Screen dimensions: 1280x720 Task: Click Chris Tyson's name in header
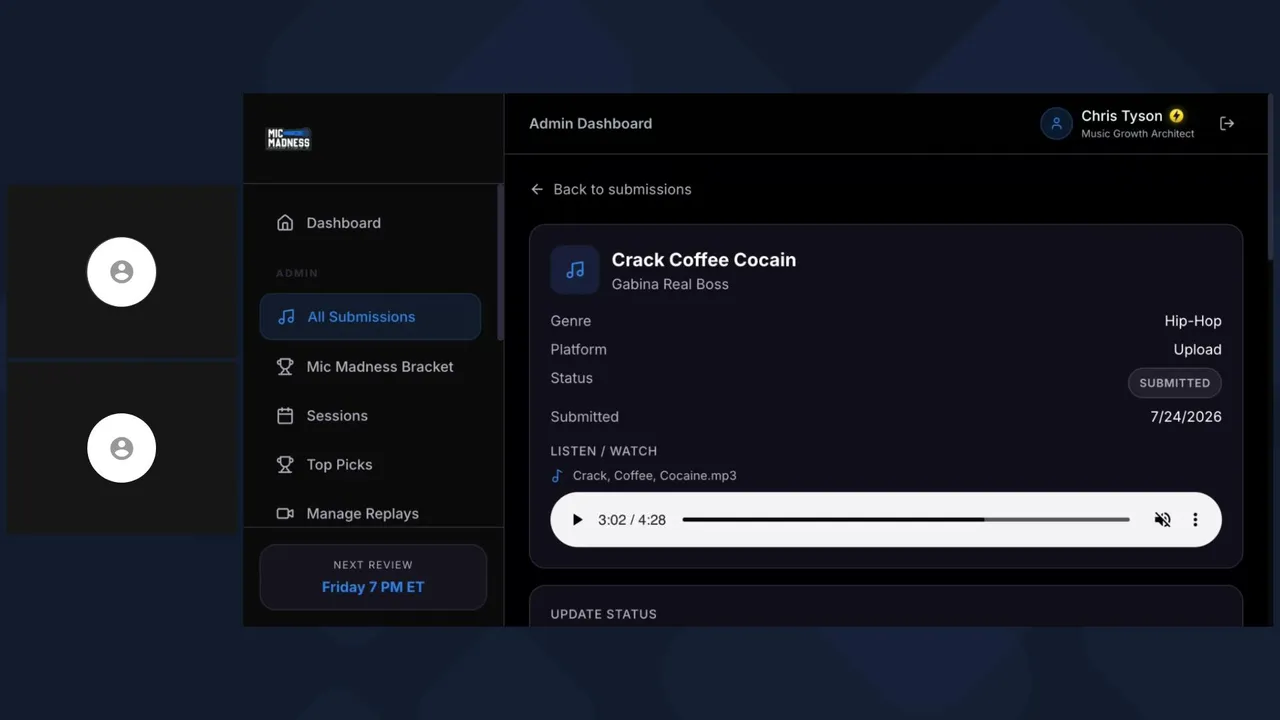click(1122, 116)
